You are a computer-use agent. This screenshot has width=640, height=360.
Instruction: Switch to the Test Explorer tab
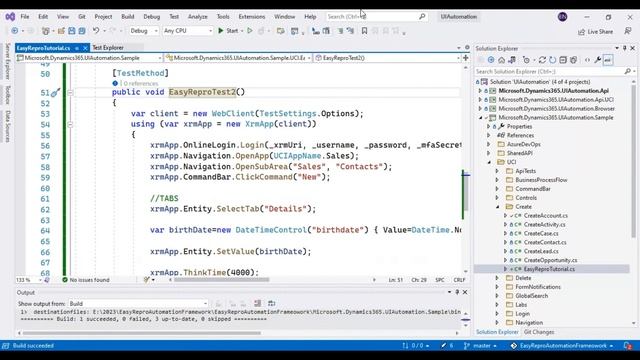[108, 48]
